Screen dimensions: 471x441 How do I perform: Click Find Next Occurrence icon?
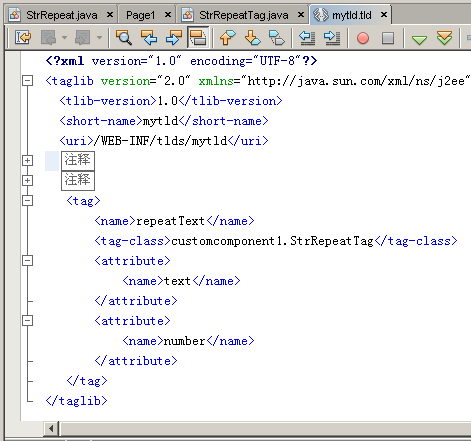pyautogui.click(x=173, y=37)
